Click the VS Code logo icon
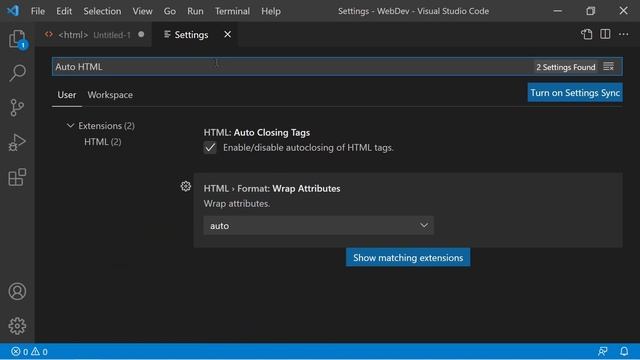The width and height of the screenshot is (640, 360). (x=13, y=11)
